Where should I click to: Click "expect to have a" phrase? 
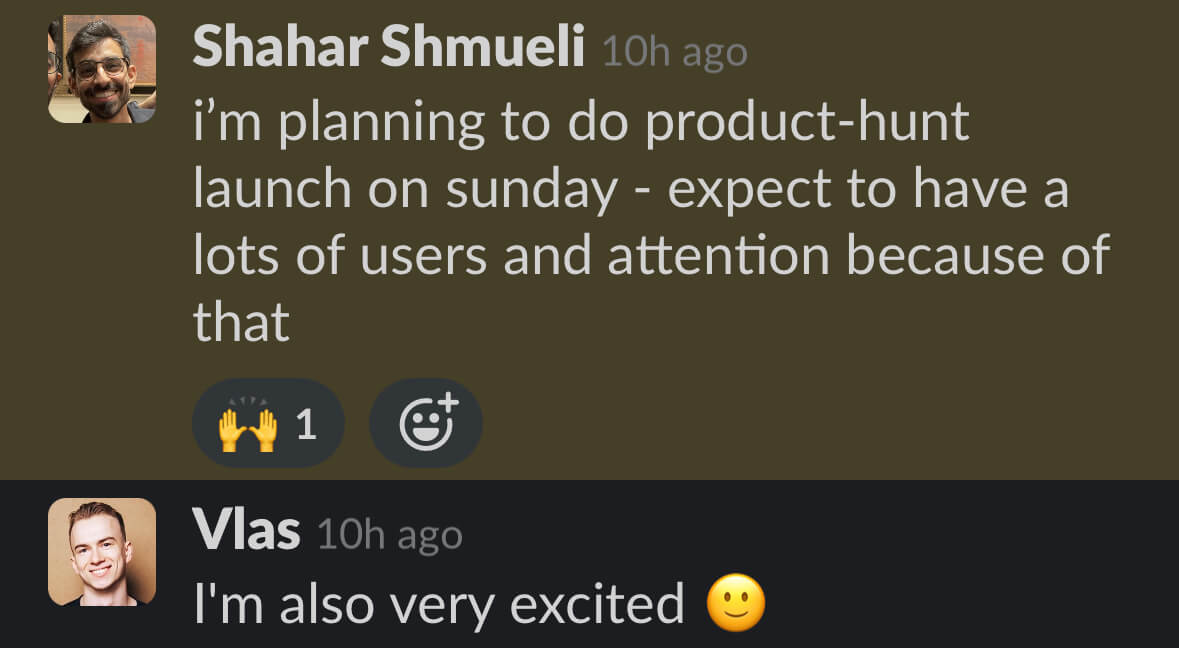pos(868,189)
